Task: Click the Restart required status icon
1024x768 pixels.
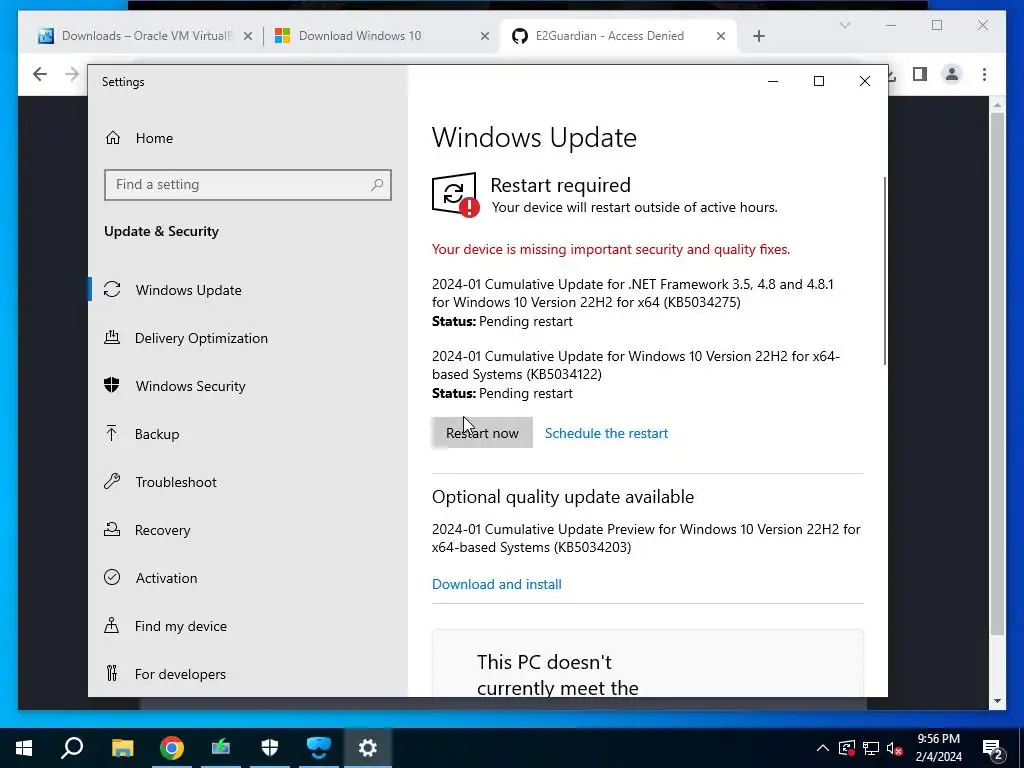Action: click(x=455, y=195)
